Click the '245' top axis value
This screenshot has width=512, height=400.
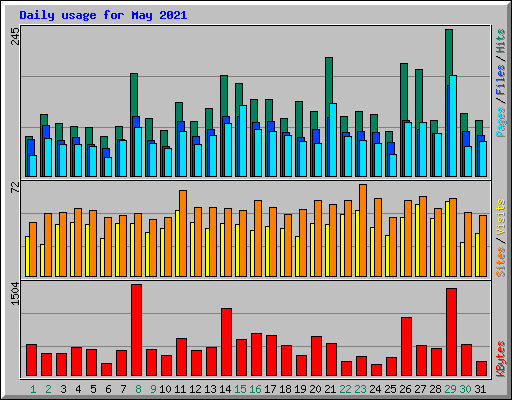pos(15,36)
